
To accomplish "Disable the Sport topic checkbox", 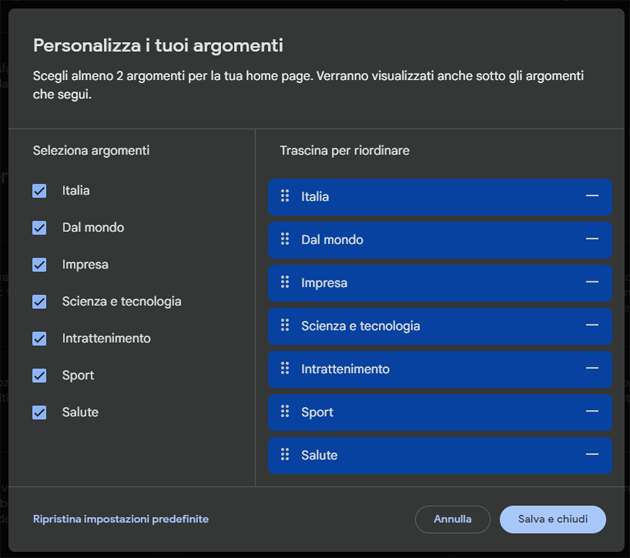I will tap(40, 376).
